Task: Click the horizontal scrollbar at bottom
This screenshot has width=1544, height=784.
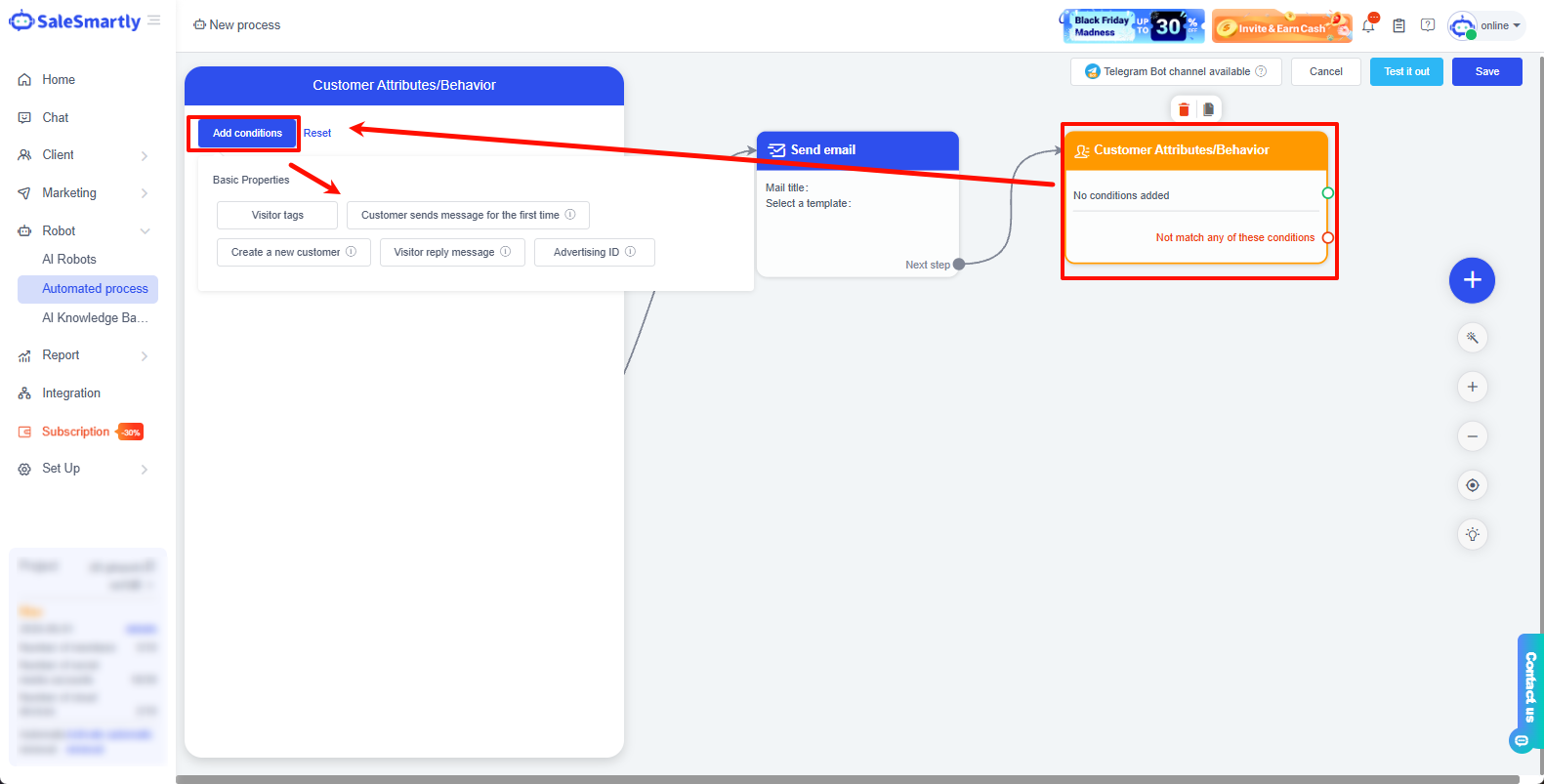Action: pos(848,779)
